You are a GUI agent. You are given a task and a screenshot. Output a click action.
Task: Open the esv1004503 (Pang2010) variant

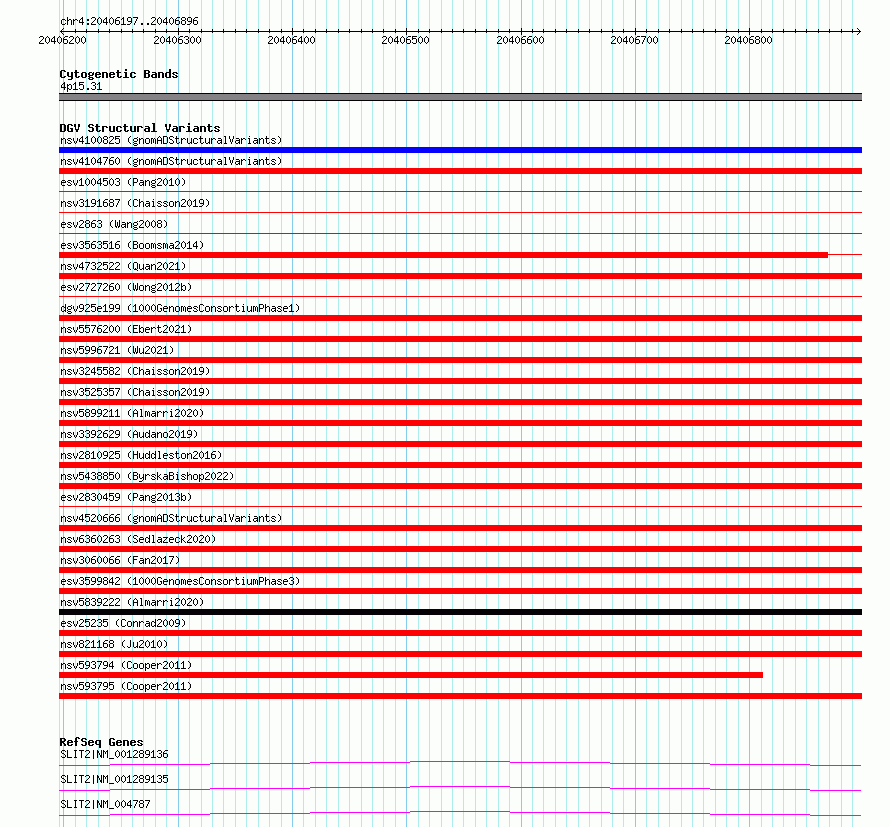pyautogui.click(x=123, y=182)
